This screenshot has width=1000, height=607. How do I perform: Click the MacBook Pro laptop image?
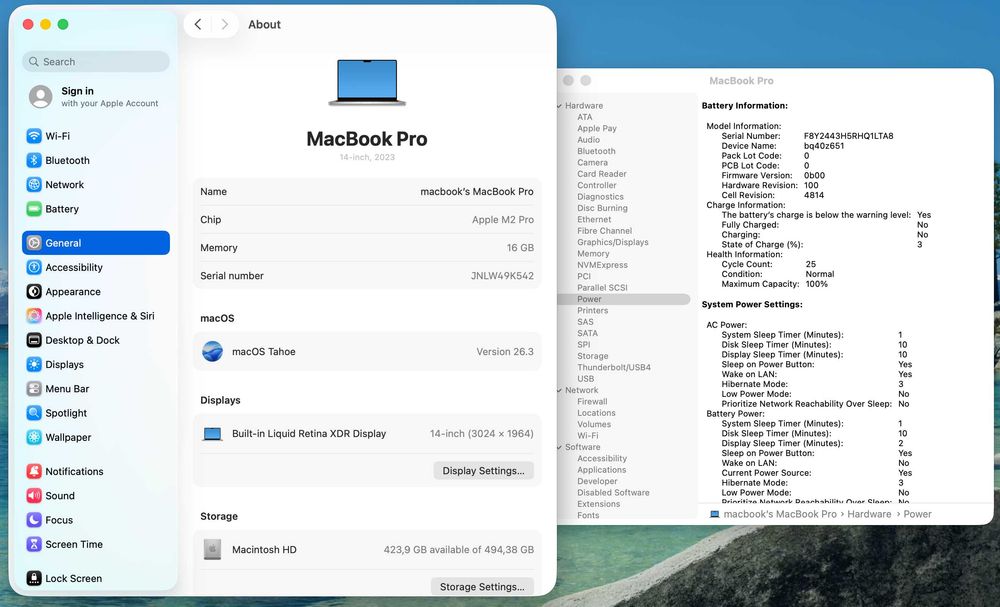pyautogui.click(x=367, y=82)
